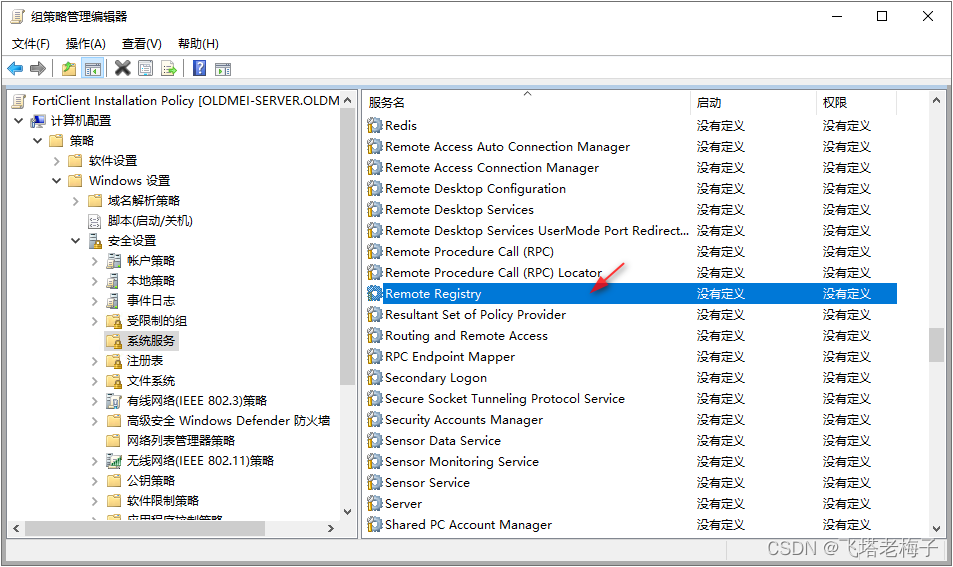Select the 系统服务 tree item

point(151,342)
